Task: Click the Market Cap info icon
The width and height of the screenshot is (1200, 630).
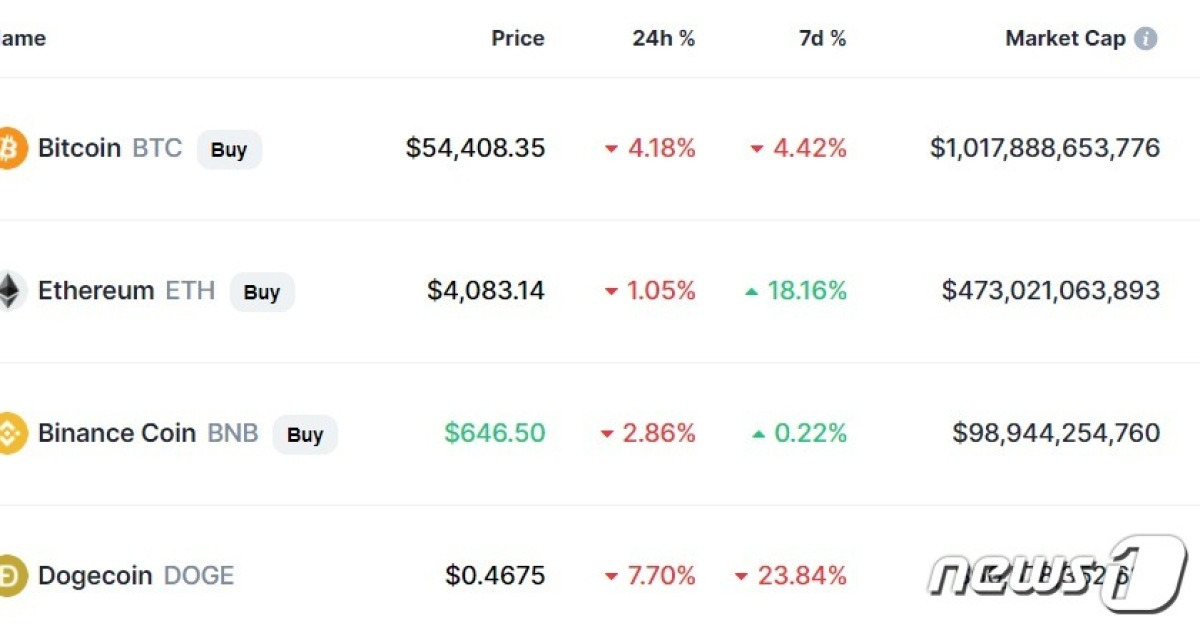Action: click(x=1146, y=39)
